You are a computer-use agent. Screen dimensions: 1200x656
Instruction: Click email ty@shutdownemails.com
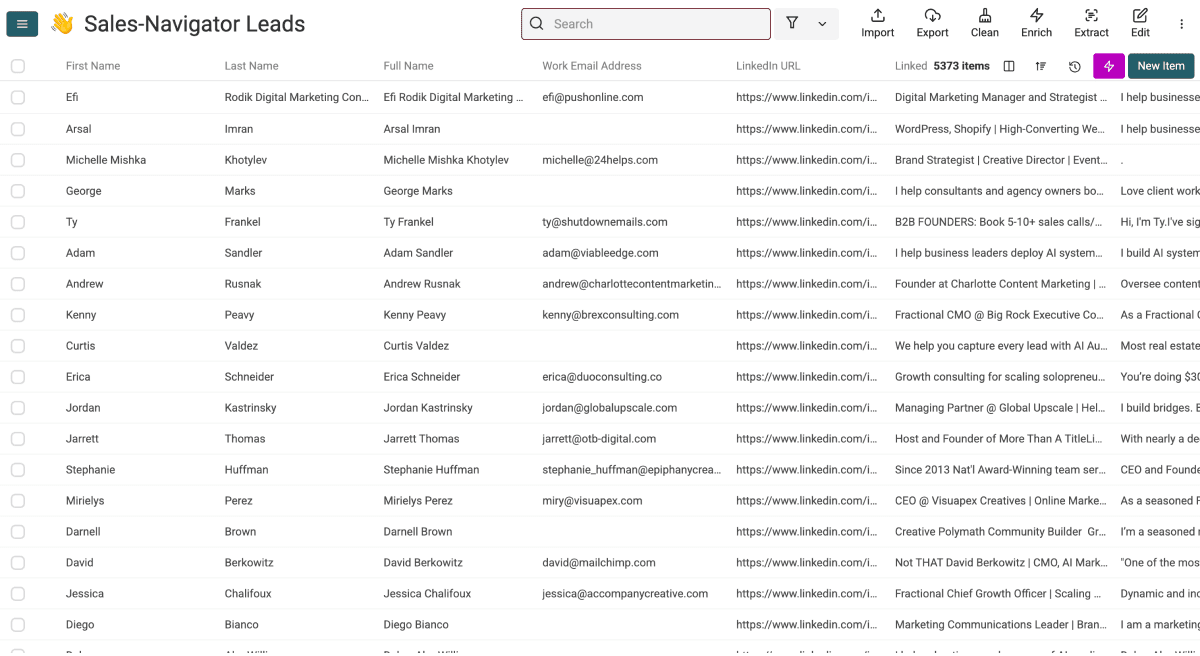point(605,221)
